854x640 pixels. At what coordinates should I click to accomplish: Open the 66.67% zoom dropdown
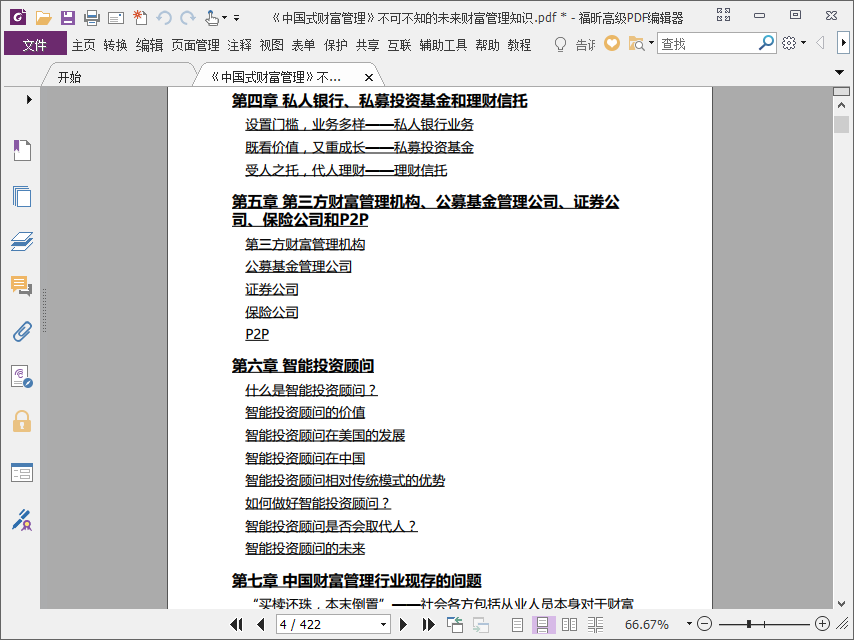click(x=689, y=624)
